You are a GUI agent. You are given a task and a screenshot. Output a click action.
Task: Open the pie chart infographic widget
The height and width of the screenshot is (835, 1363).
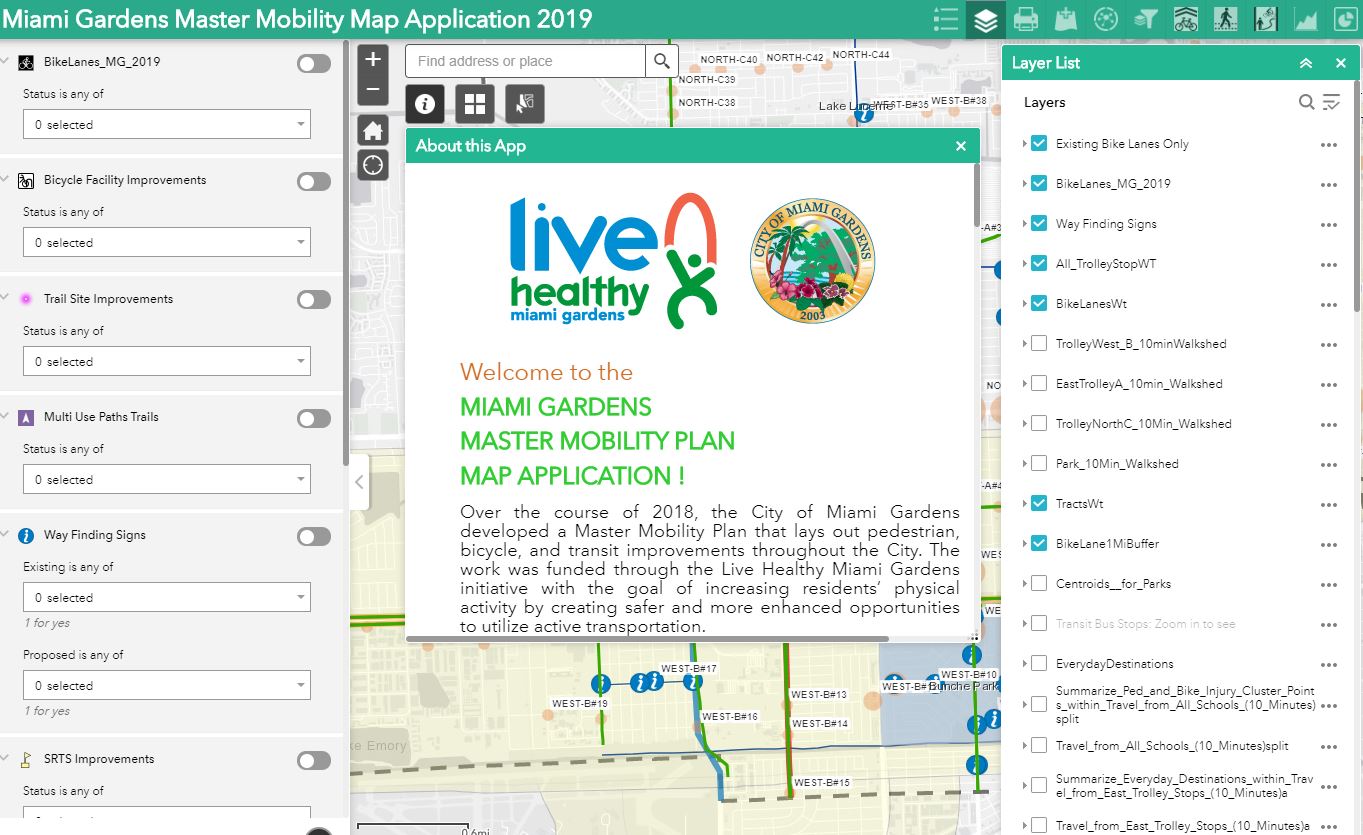[1344, 19]
